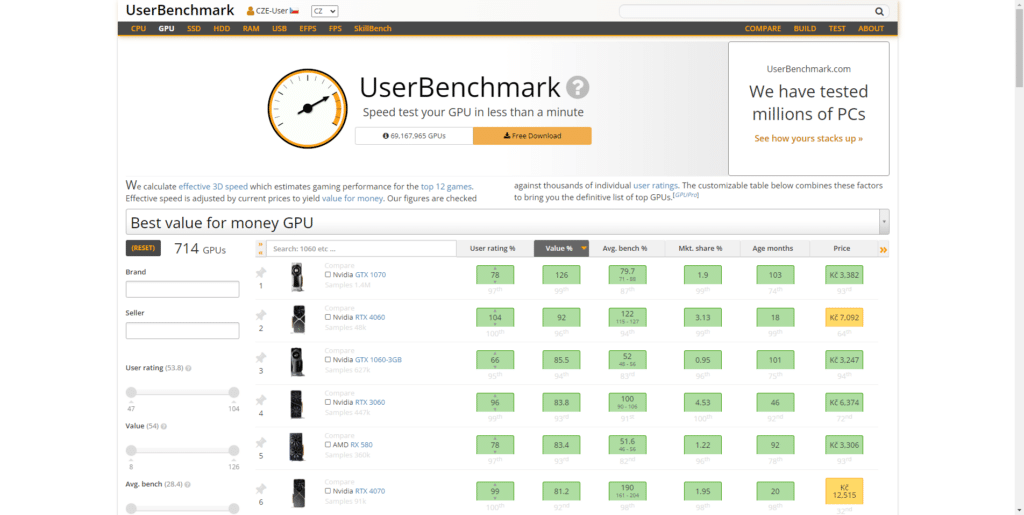Open the CZ country dropdown
This screenshot has height=515, width=1024.
coord(324,11)
